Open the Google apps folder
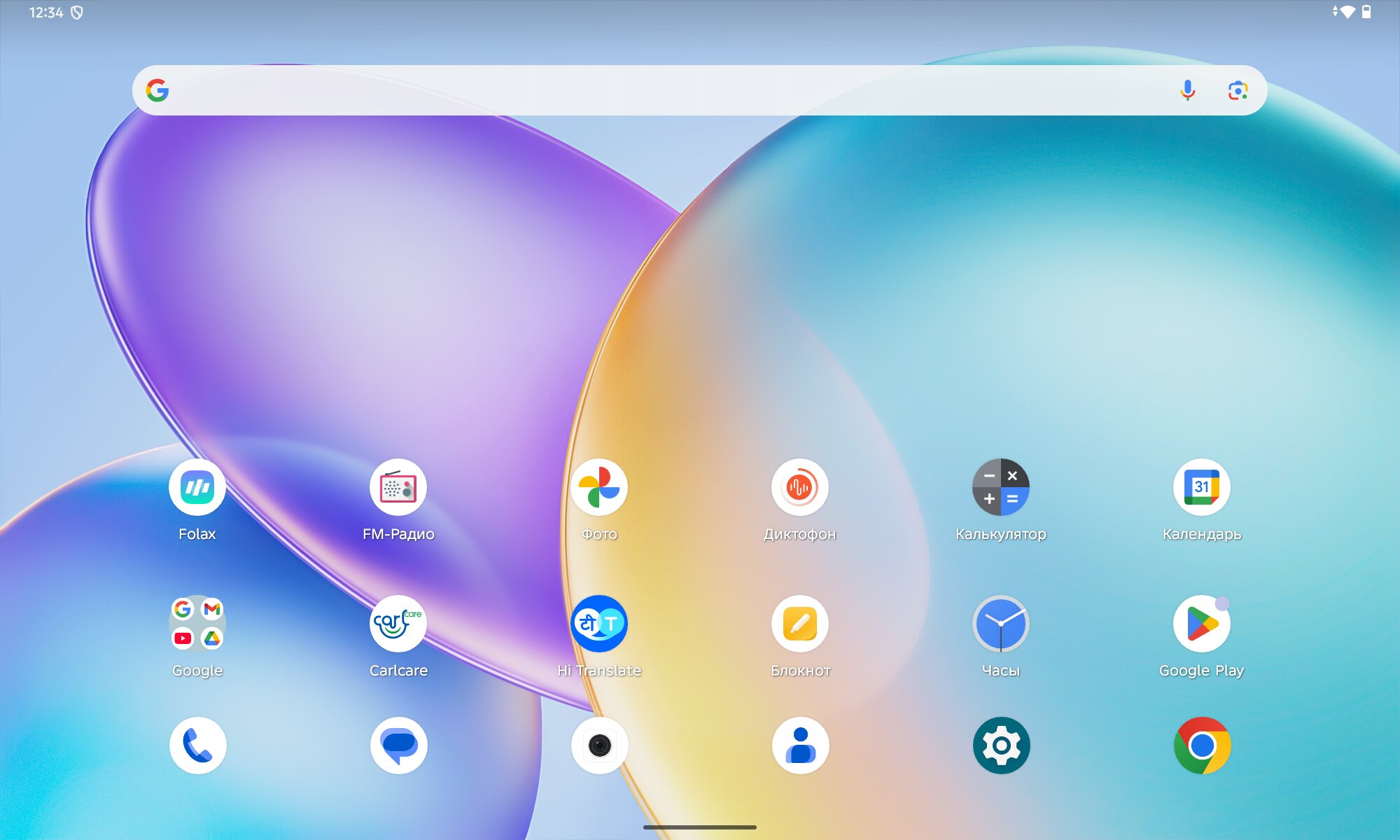 pyautogui.click(x=197, y=624)
